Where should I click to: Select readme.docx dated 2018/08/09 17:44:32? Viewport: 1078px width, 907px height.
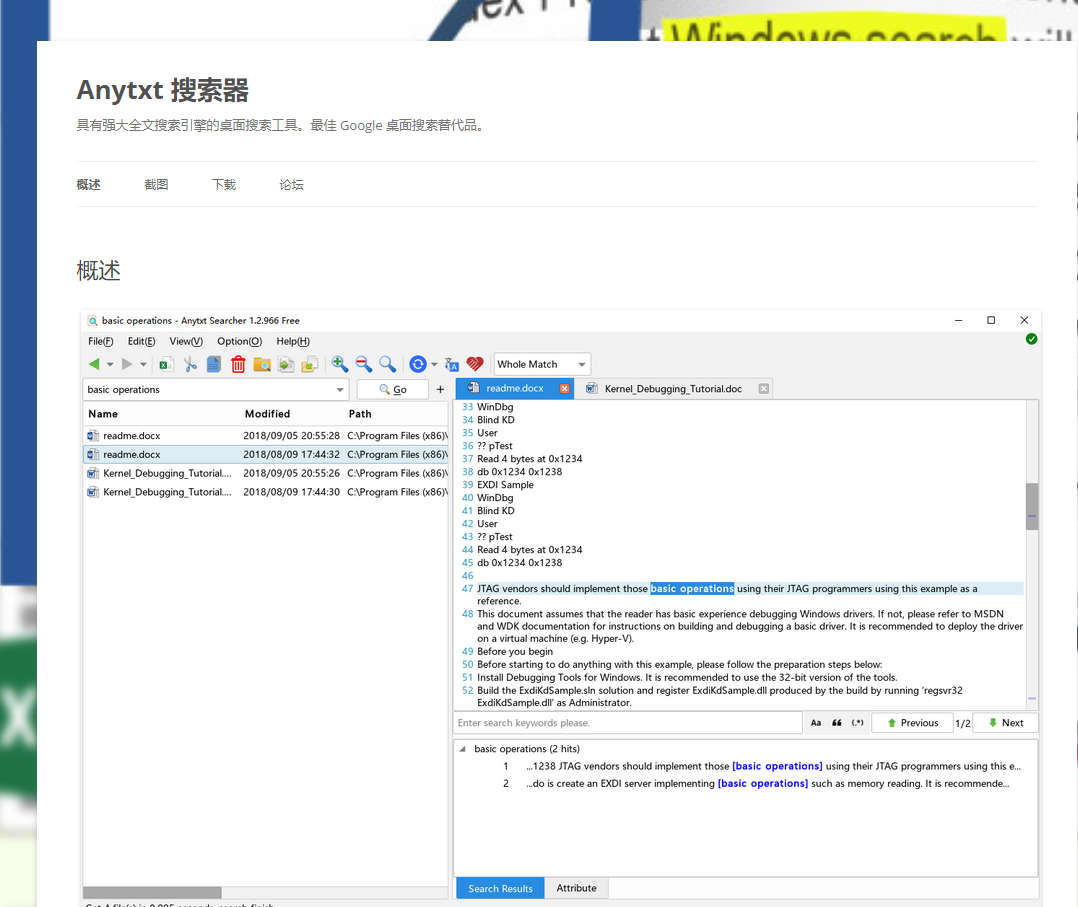point(266,455)
